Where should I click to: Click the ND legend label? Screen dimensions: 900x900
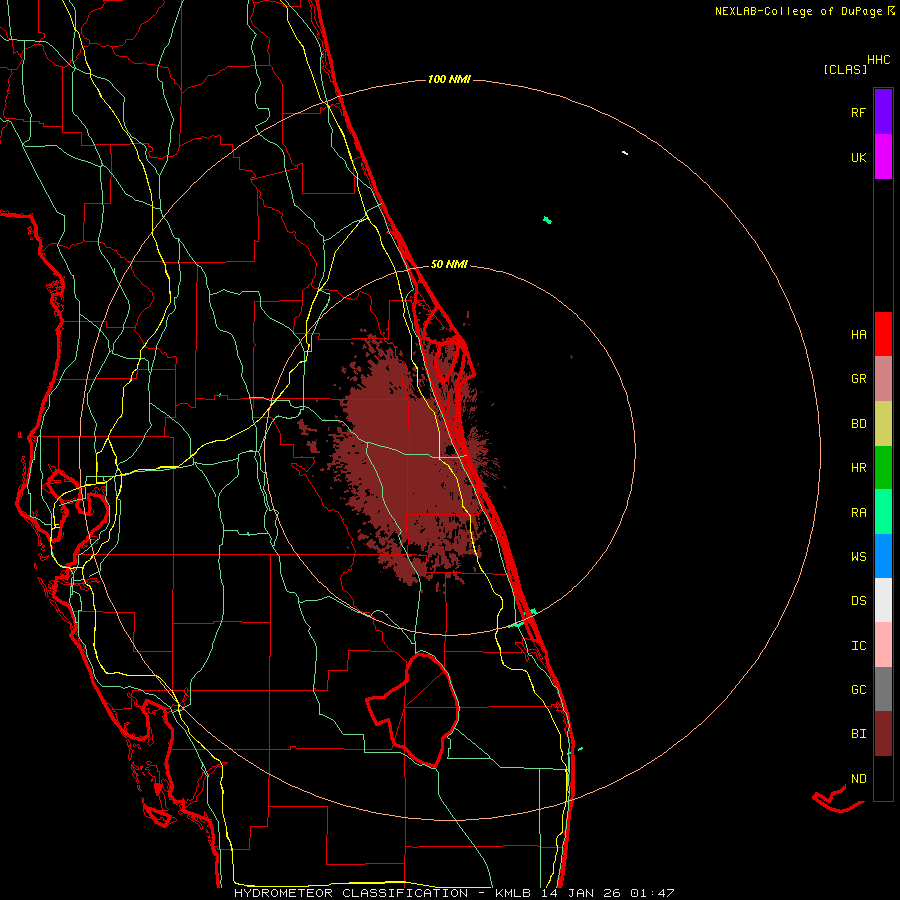[x=858, y=779]
